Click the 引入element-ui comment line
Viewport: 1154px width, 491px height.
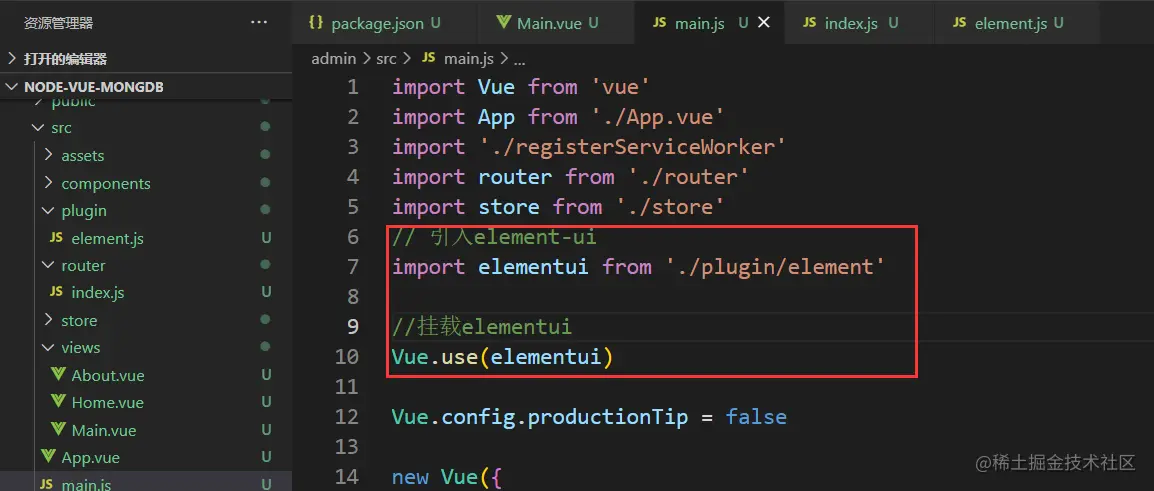494,237
